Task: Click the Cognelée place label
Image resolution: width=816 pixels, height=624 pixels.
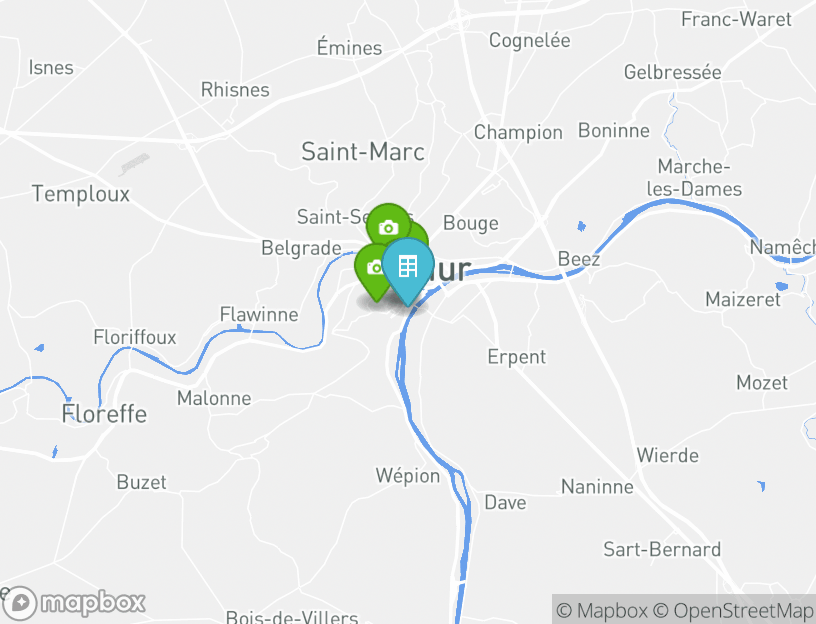Action: (530, 40)
